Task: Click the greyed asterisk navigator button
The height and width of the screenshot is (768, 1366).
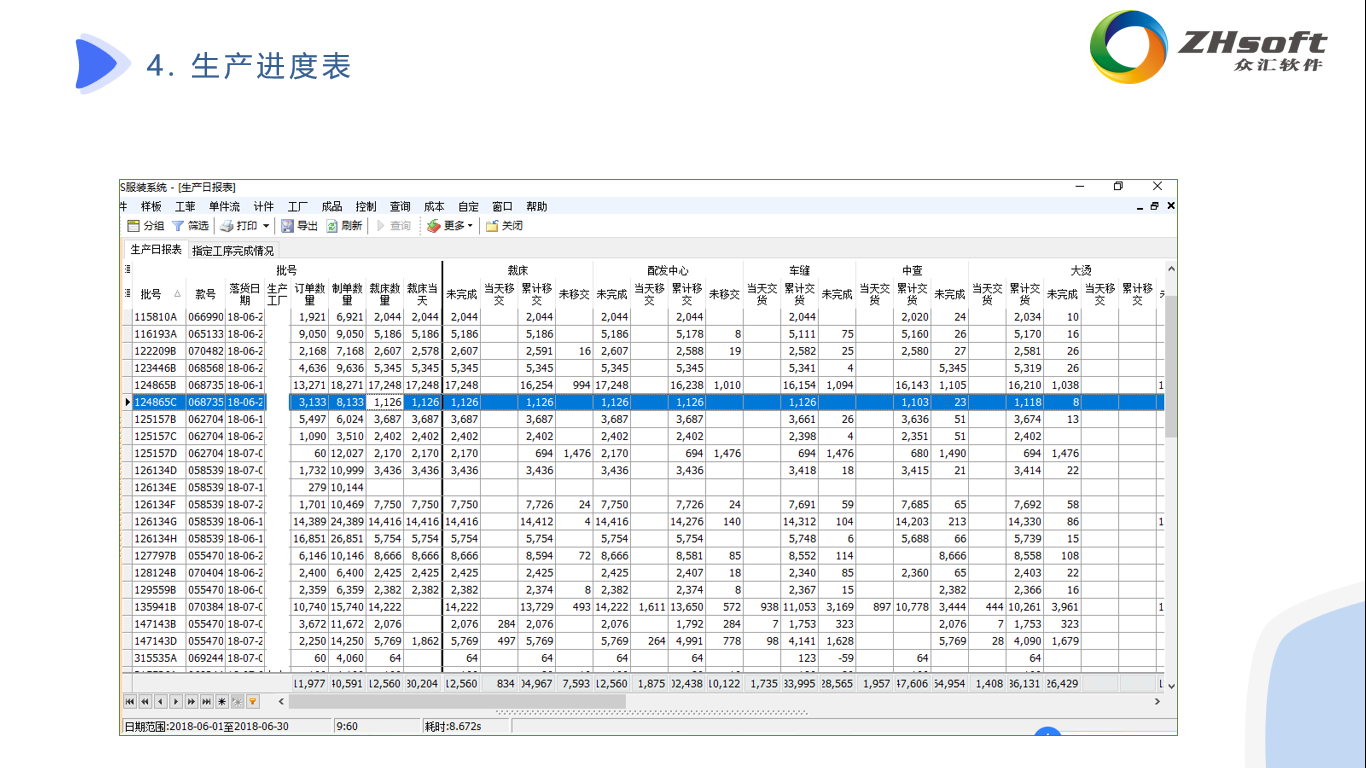Action: coord(236,702)
